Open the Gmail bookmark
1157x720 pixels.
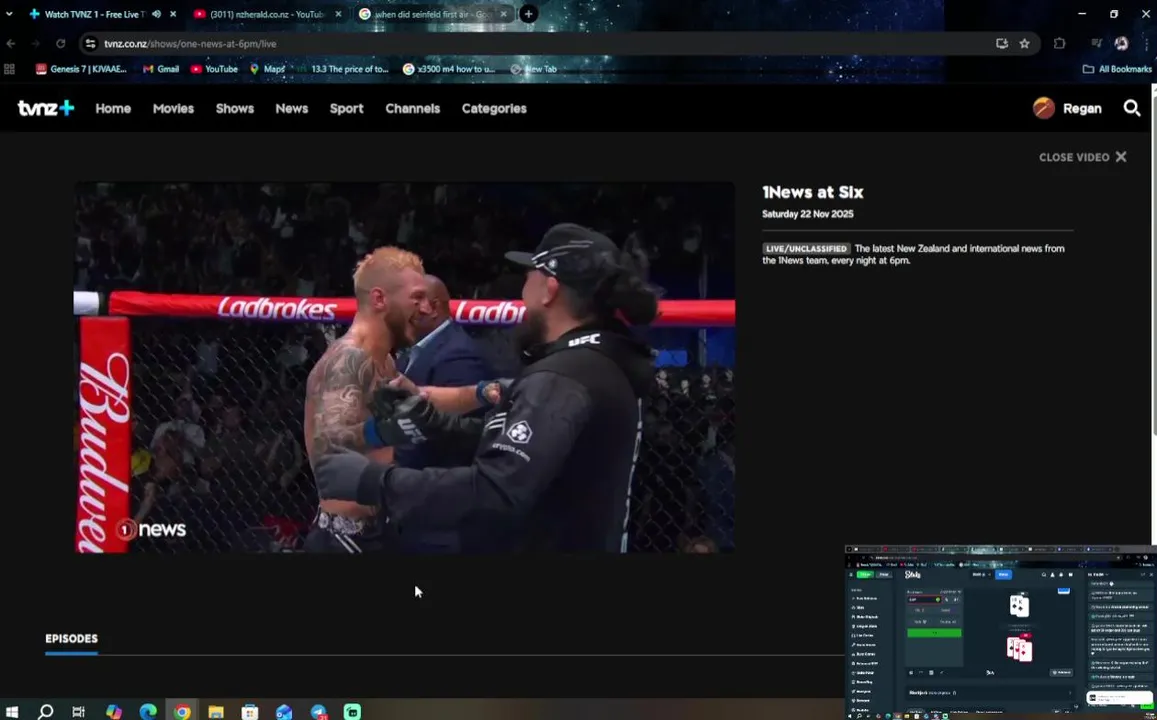(161, 69)
